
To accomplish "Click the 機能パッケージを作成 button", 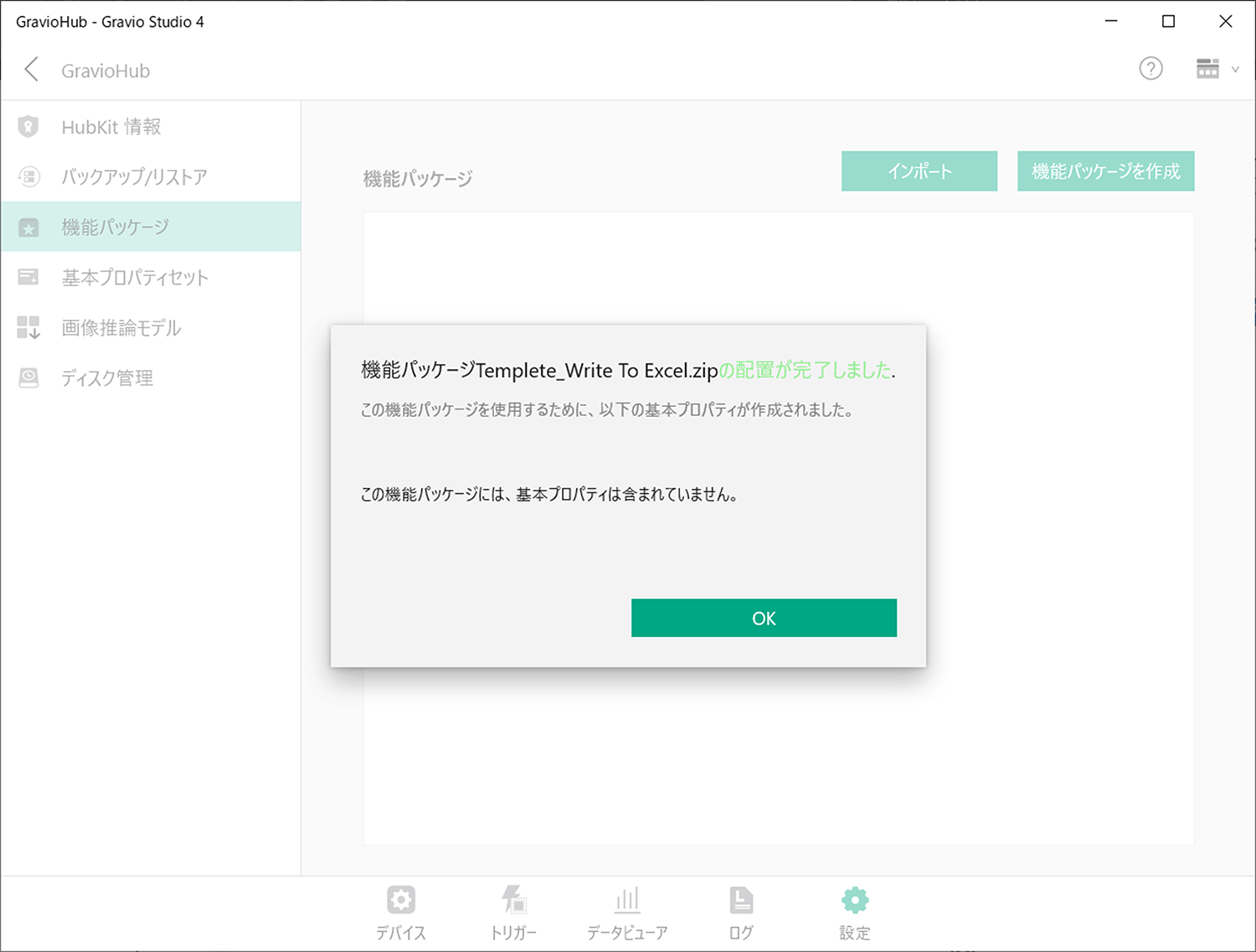I will [x=1105, y=171].
